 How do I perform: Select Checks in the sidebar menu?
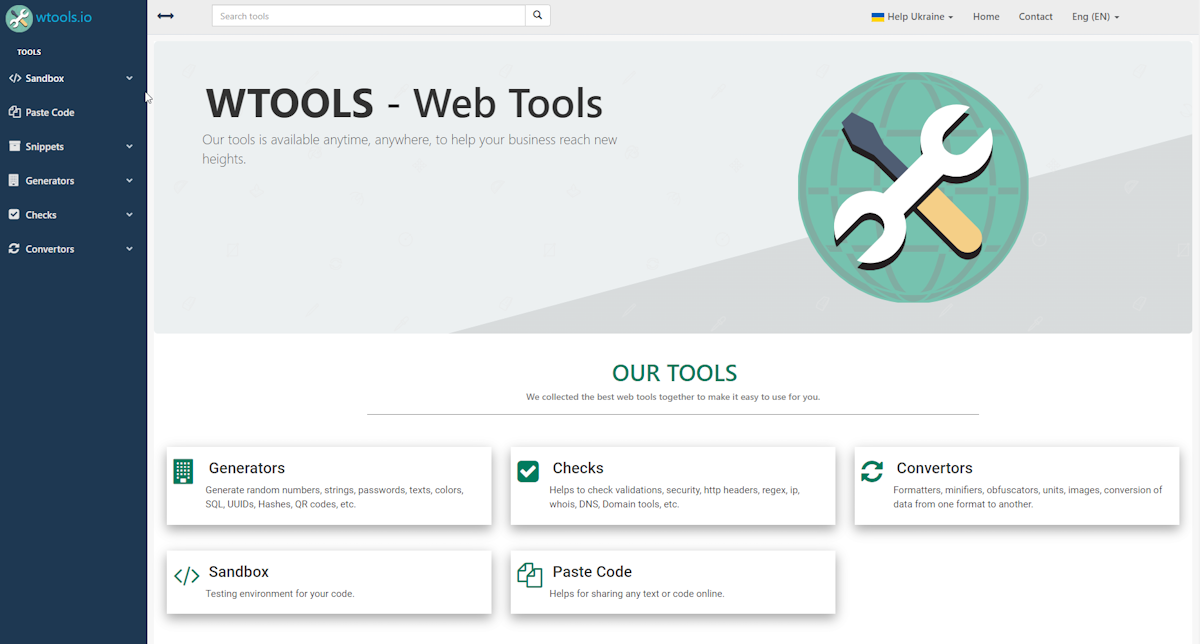[41, 215]
